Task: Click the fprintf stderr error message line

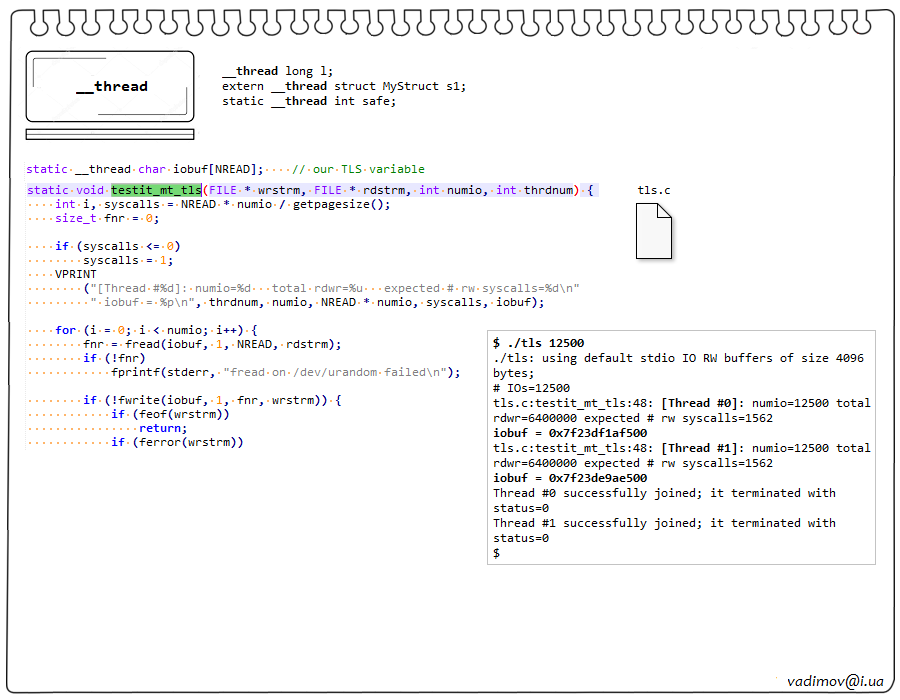Action: [x=285, y=372]
